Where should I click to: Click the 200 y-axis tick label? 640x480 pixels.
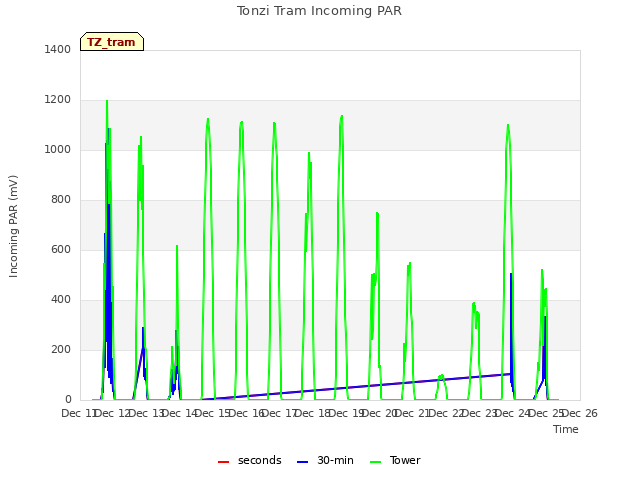click(61, 349)
